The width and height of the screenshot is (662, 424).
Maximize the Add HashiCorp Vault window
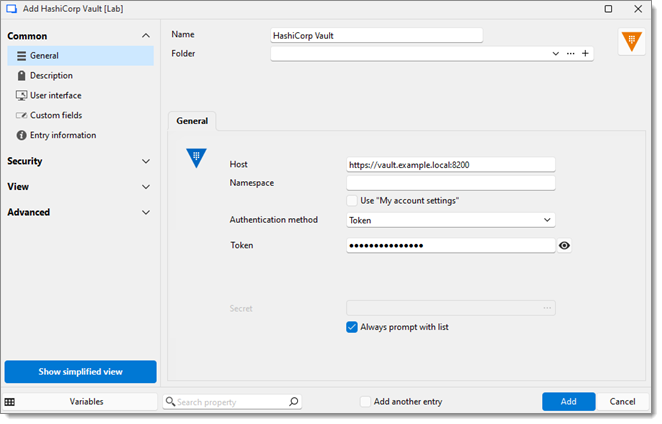[608, 9]
